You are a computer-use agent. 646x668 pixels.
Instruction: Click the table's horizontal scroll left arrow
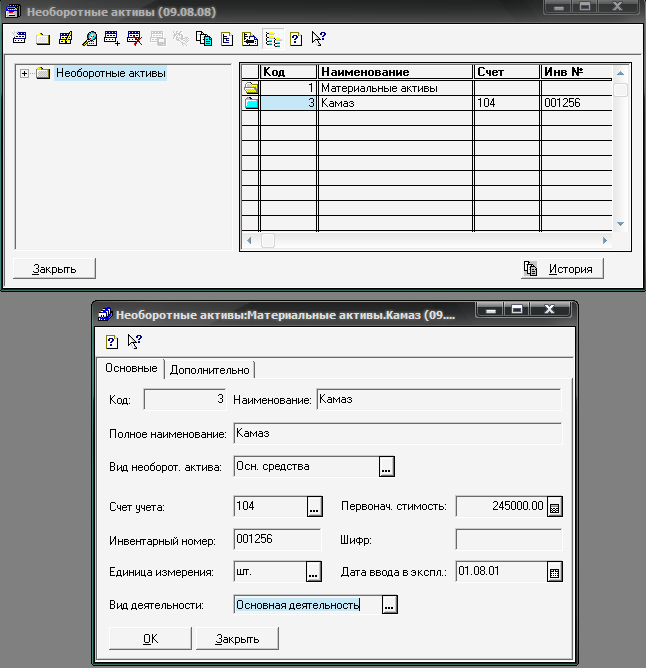249,241
